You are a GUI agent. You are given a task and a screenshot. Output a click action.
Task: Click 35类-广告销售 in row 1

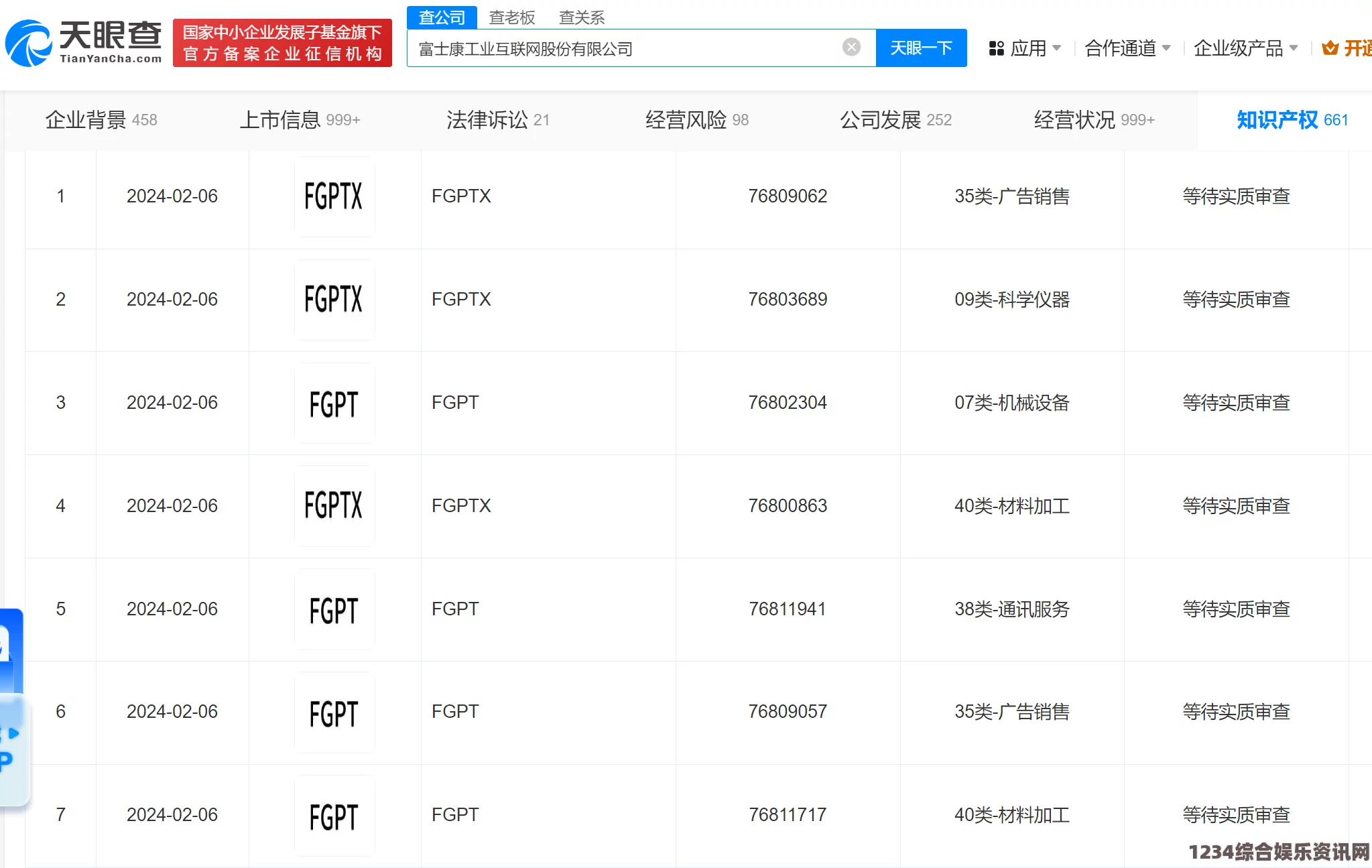point(1012,196)
